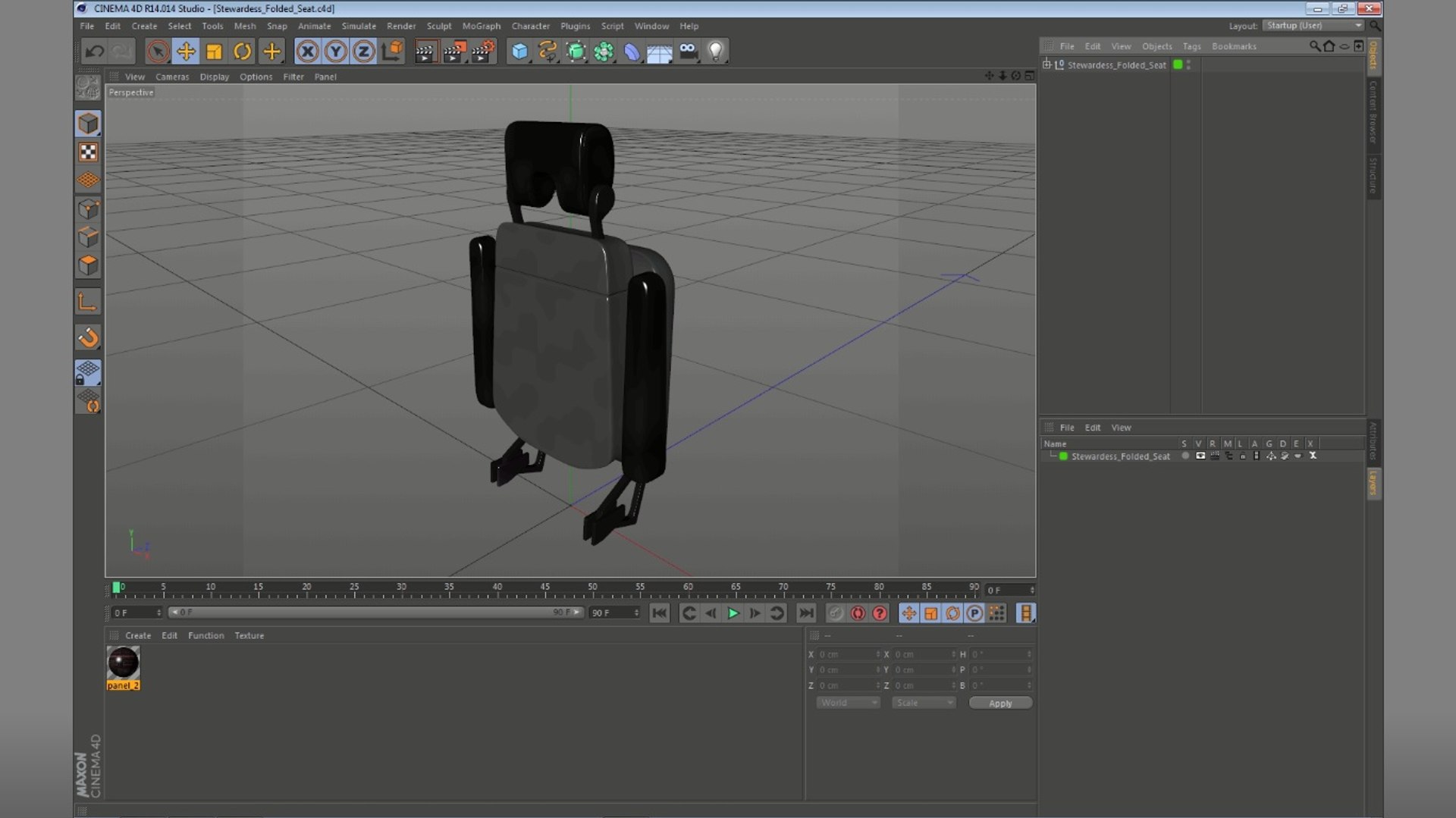Open the spline pen tool

click(x=548, y=52)
